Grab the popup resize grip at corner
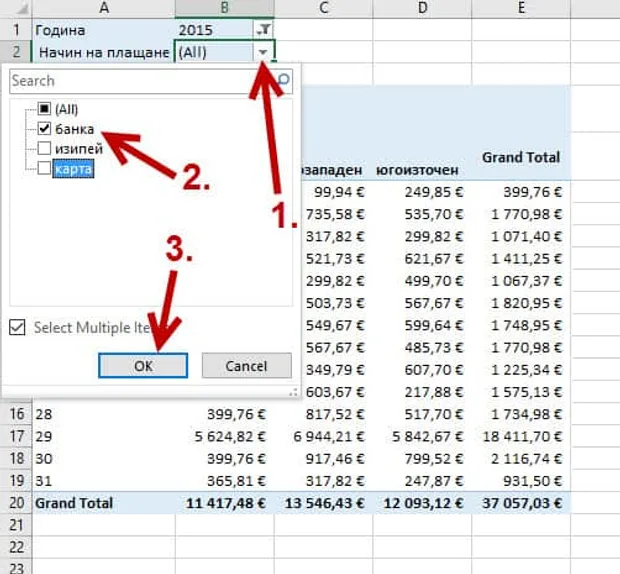This screenshot has height=574, width=620. [293, 392]
